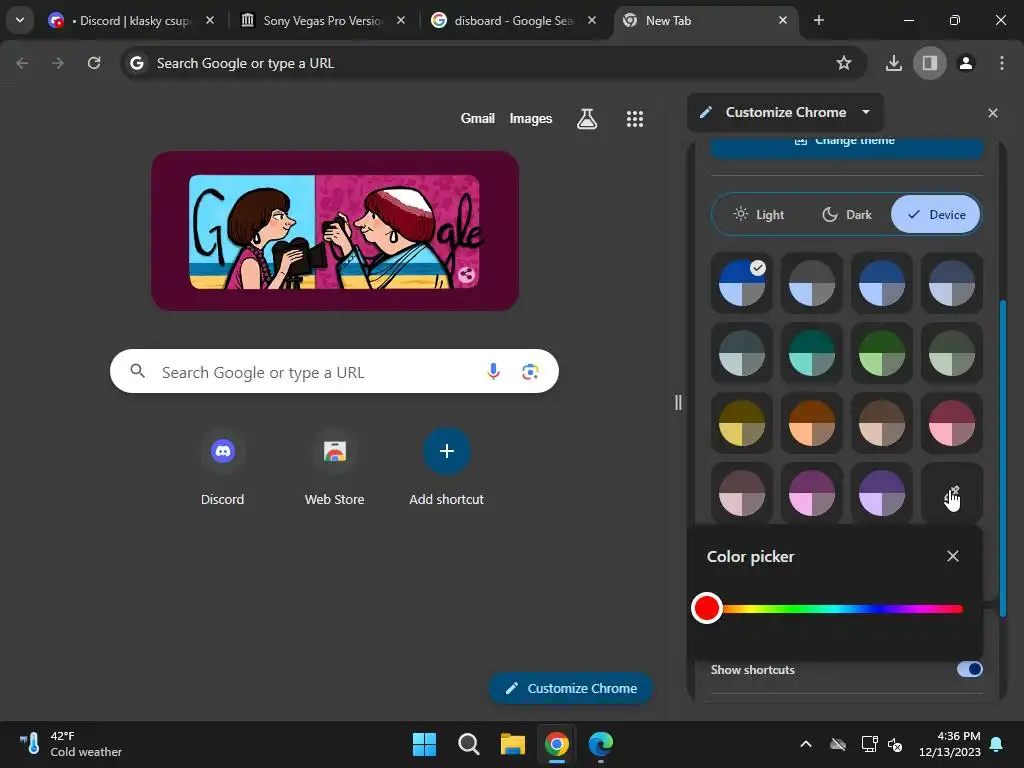Click the side panel resize handle
The height and width of the screenshot is (768, 1024).
tap(678, 402)
